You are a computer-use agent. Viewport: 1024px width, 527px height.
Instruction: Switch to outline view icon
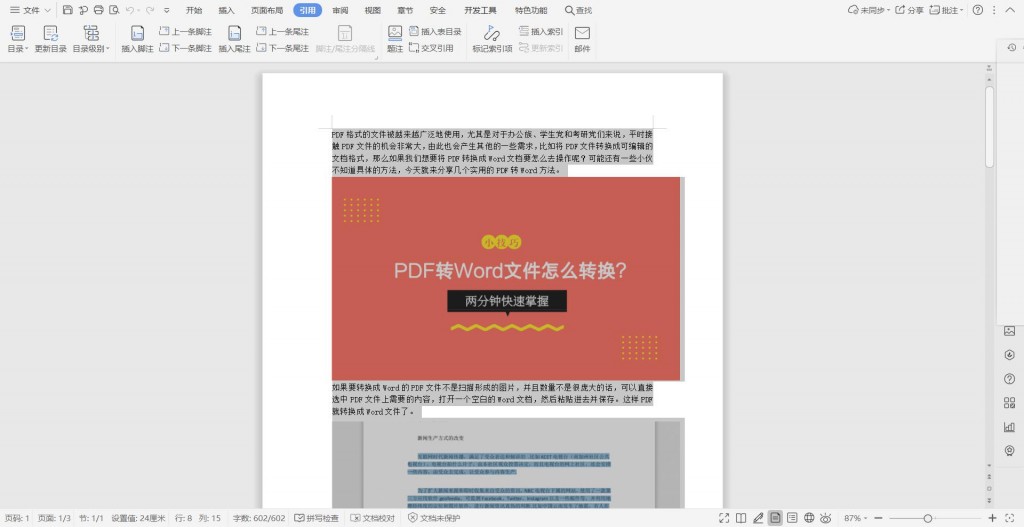point(792,518)
